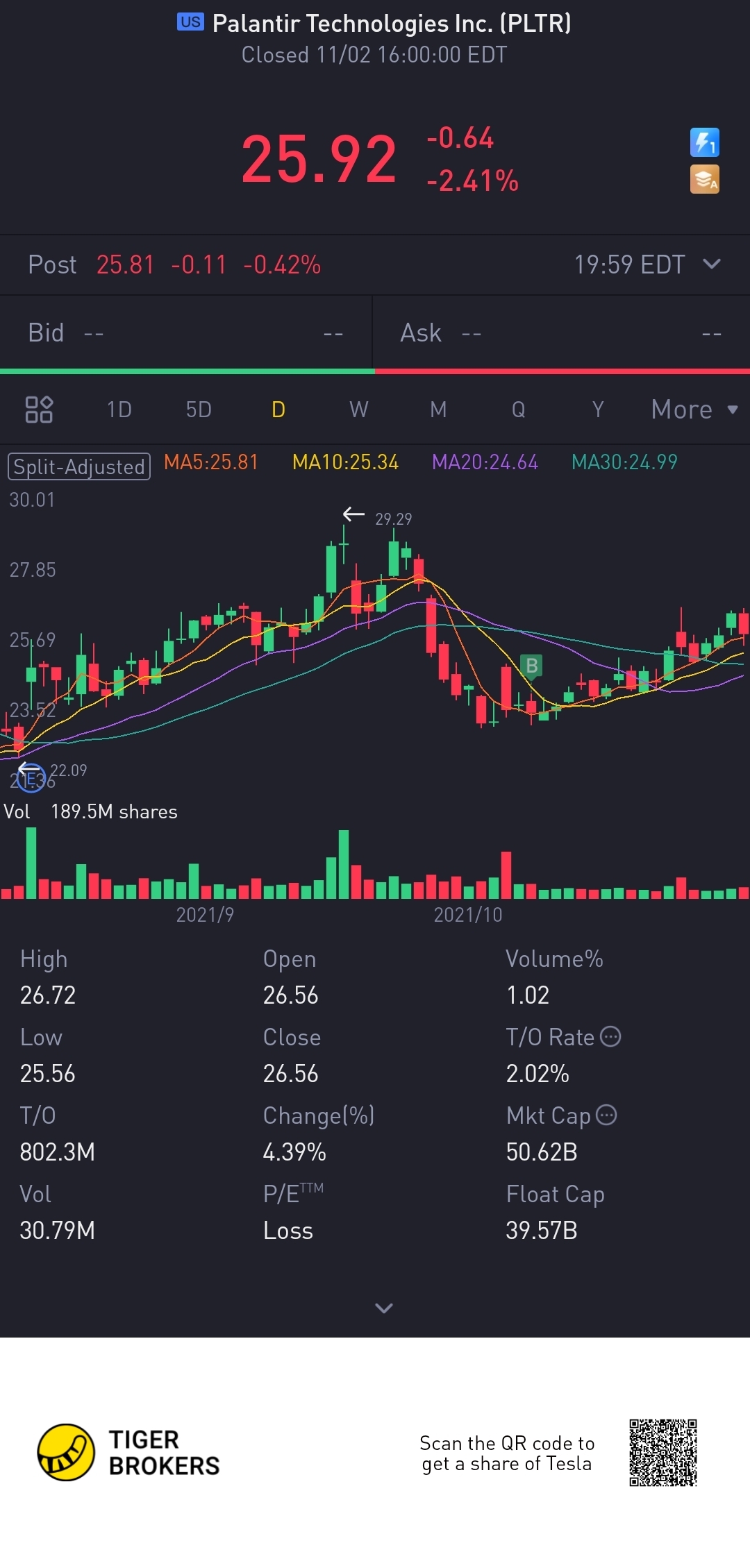Tap the Bid price panel
This screenshot has width=750, height=1568.
(x=186, y=333)
